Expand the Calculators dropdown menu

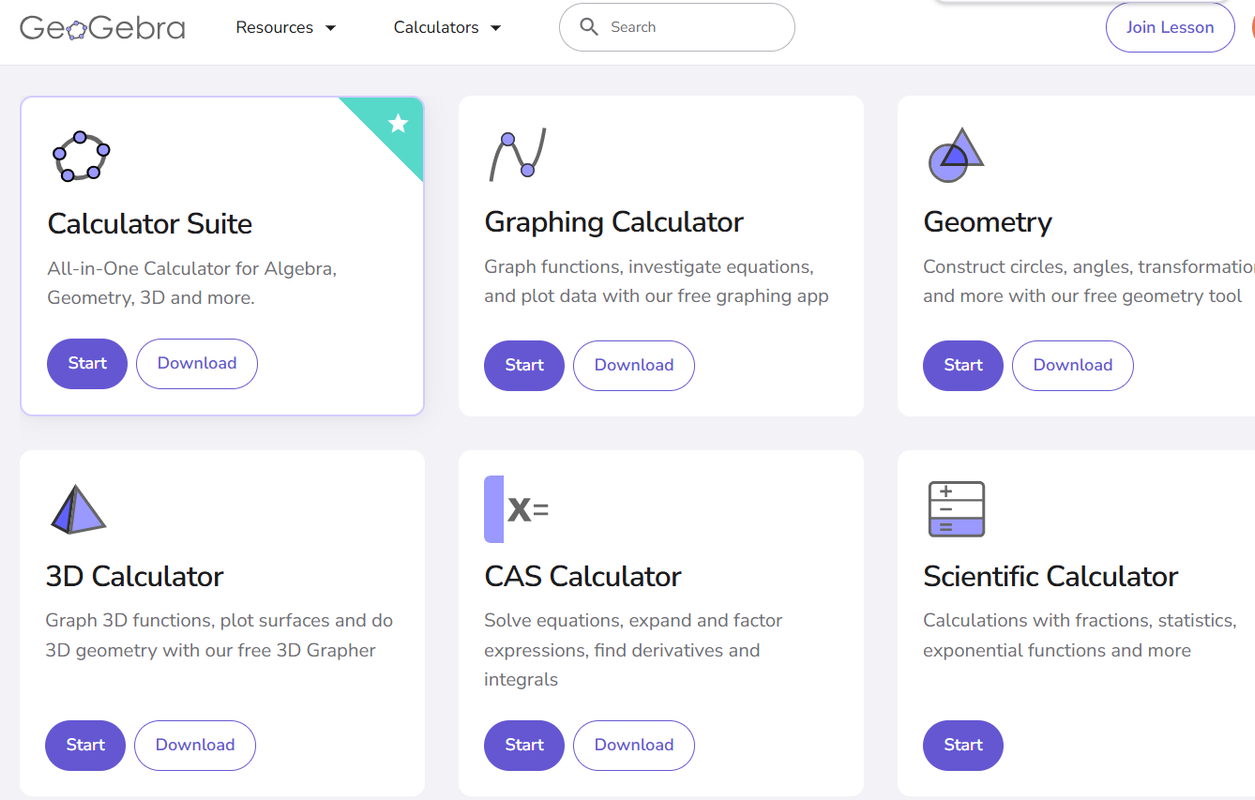click(x=447, y=28)
